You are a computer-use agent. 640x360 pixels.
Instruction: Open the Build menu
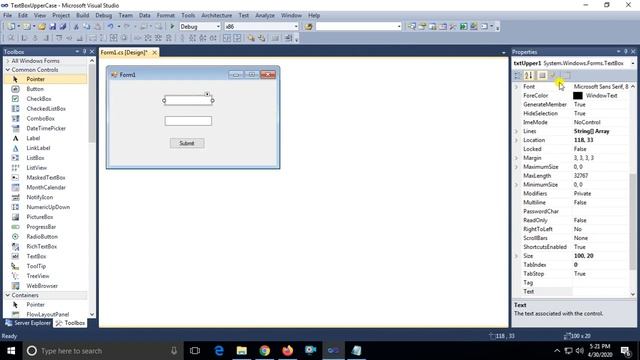tap(82, 15)
